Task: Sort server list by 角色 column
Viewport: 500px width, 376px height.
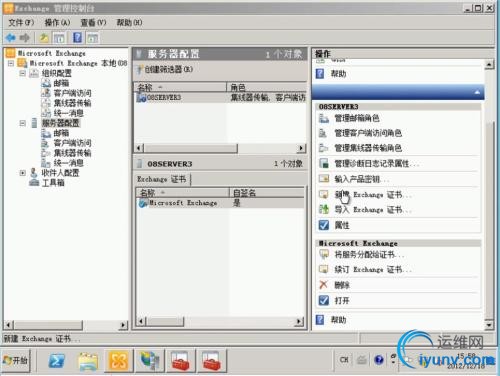Action: 266,87
